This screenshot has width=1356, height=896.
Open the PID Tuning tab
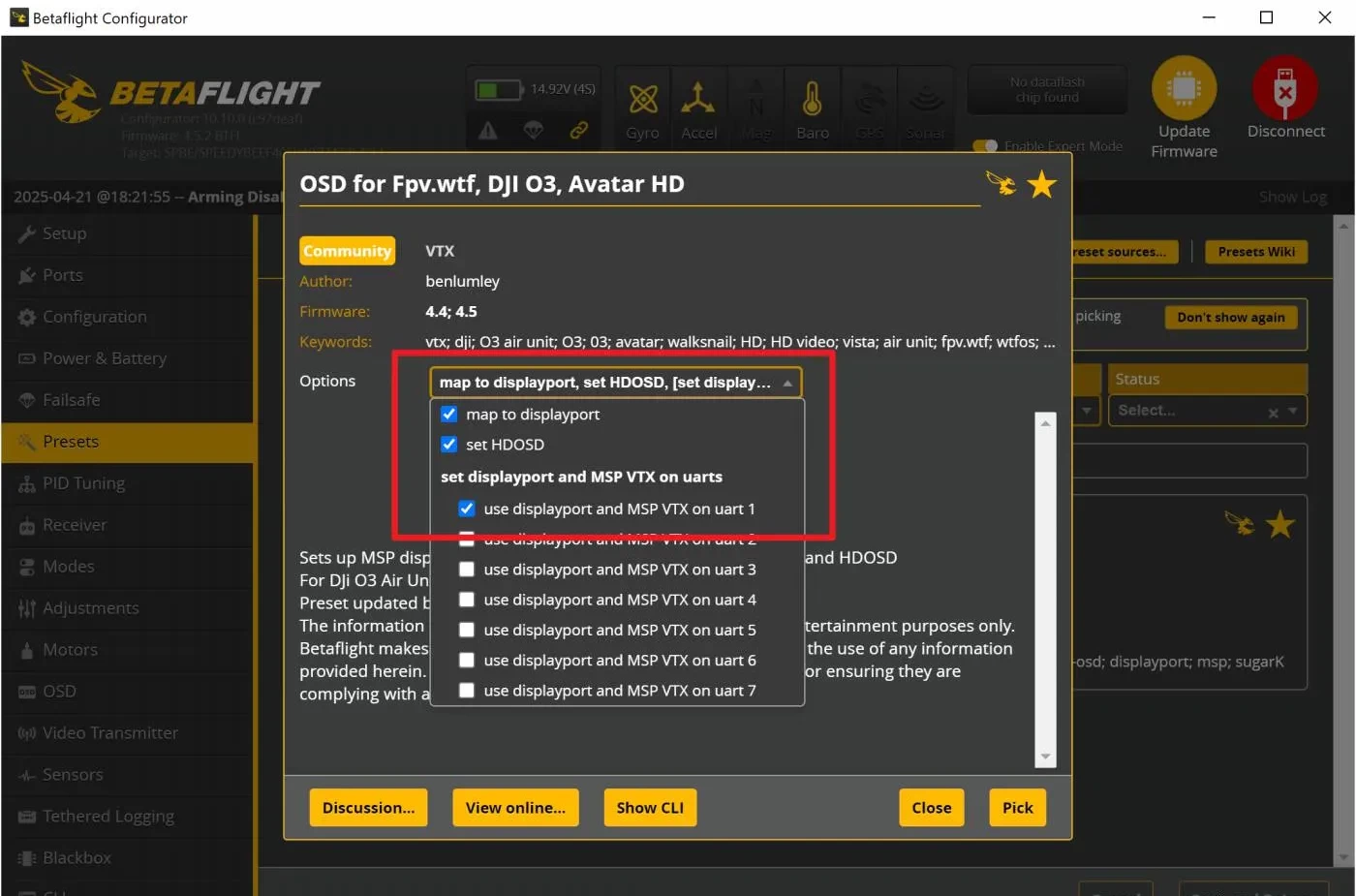pos(127,483)
